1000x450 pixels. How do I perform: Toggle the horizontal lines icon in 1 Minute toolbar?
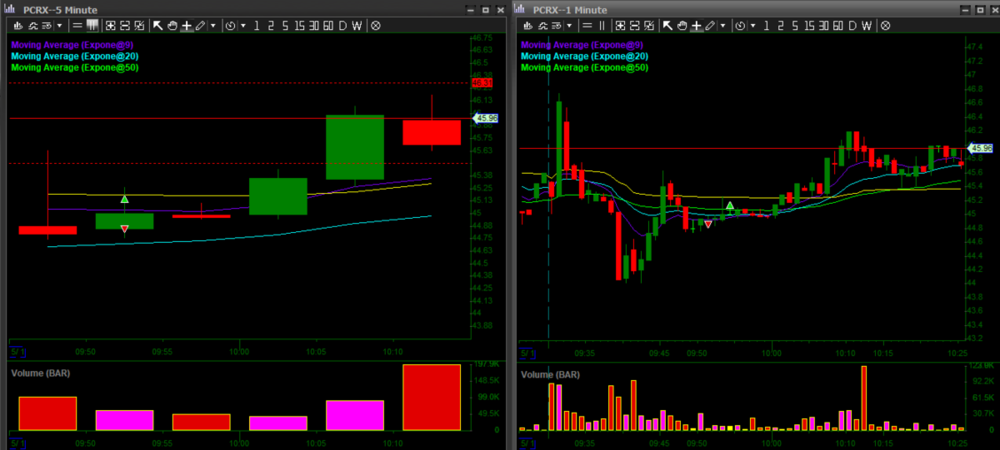[x=589, y=25]
